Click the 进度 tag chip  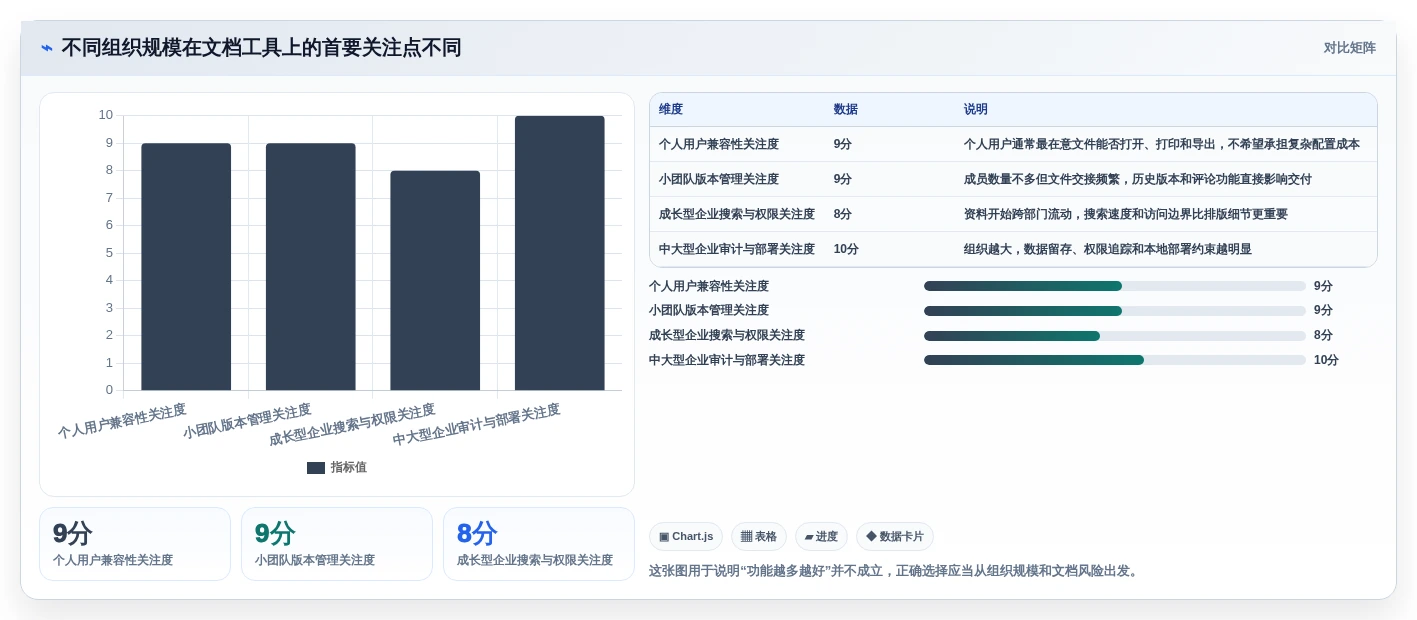pos(821,537)
